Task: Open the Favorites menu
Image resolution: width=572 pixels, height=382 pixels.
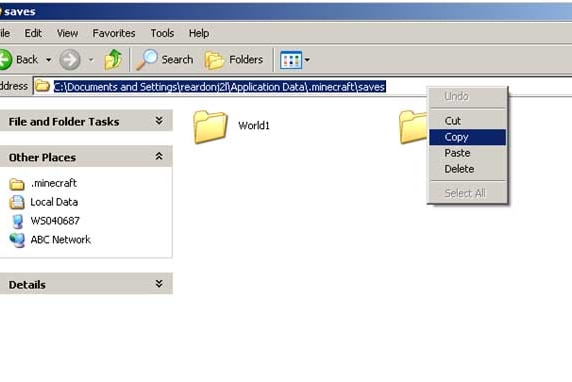Action: pyautogui.click(x=114, y=33)
